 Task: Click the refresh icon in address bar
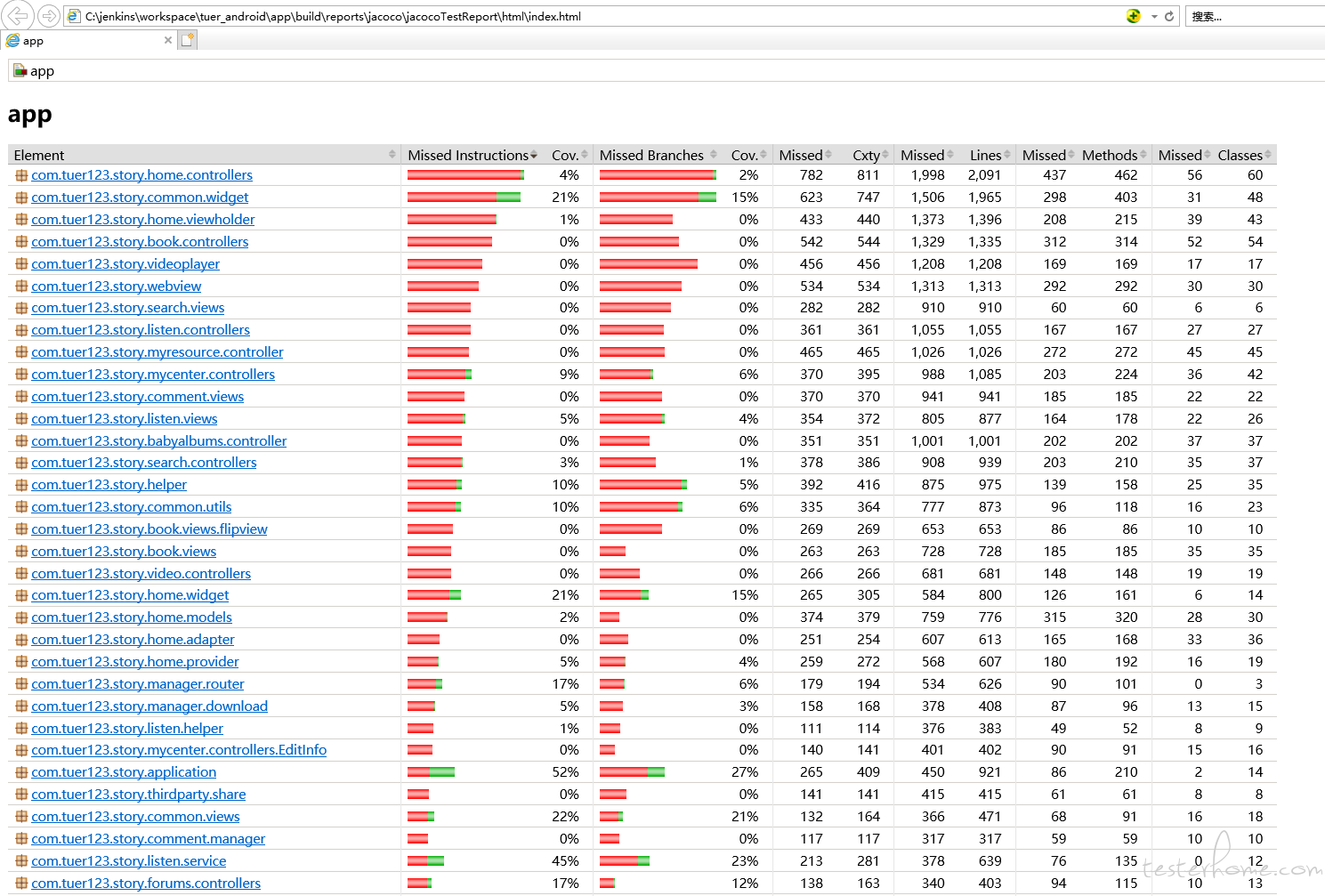(1169, 16)
